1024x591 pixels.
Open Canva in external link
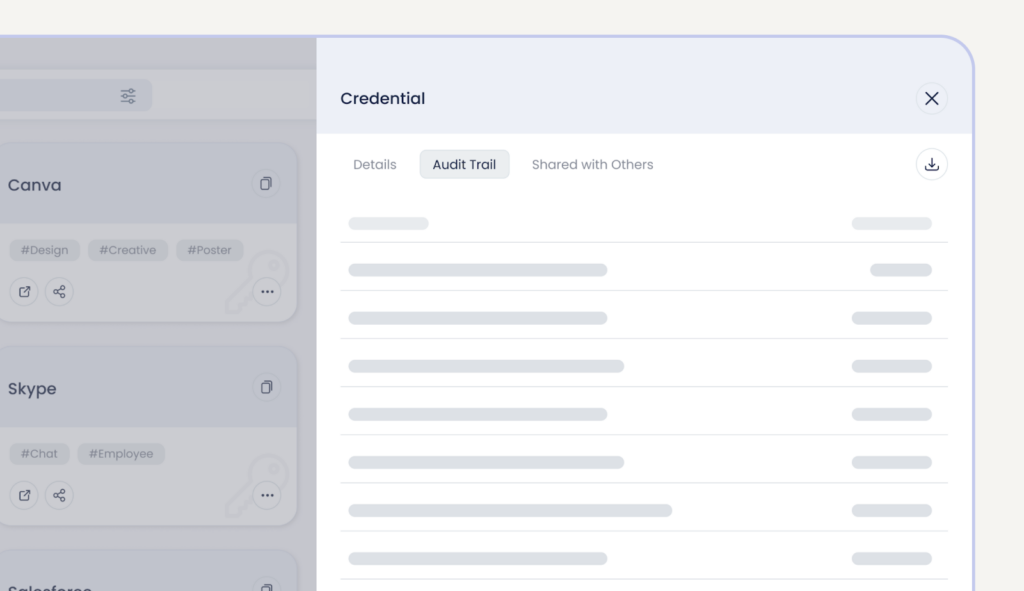coord(25,292)
